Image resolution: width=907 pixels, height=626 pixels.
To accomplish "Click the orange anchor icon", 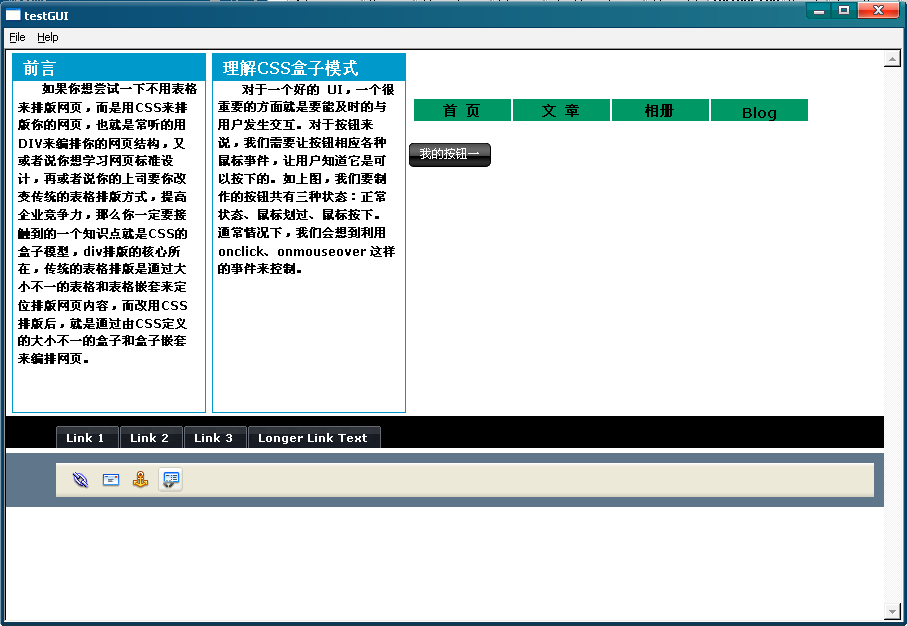I will click(x=141, y=480).
